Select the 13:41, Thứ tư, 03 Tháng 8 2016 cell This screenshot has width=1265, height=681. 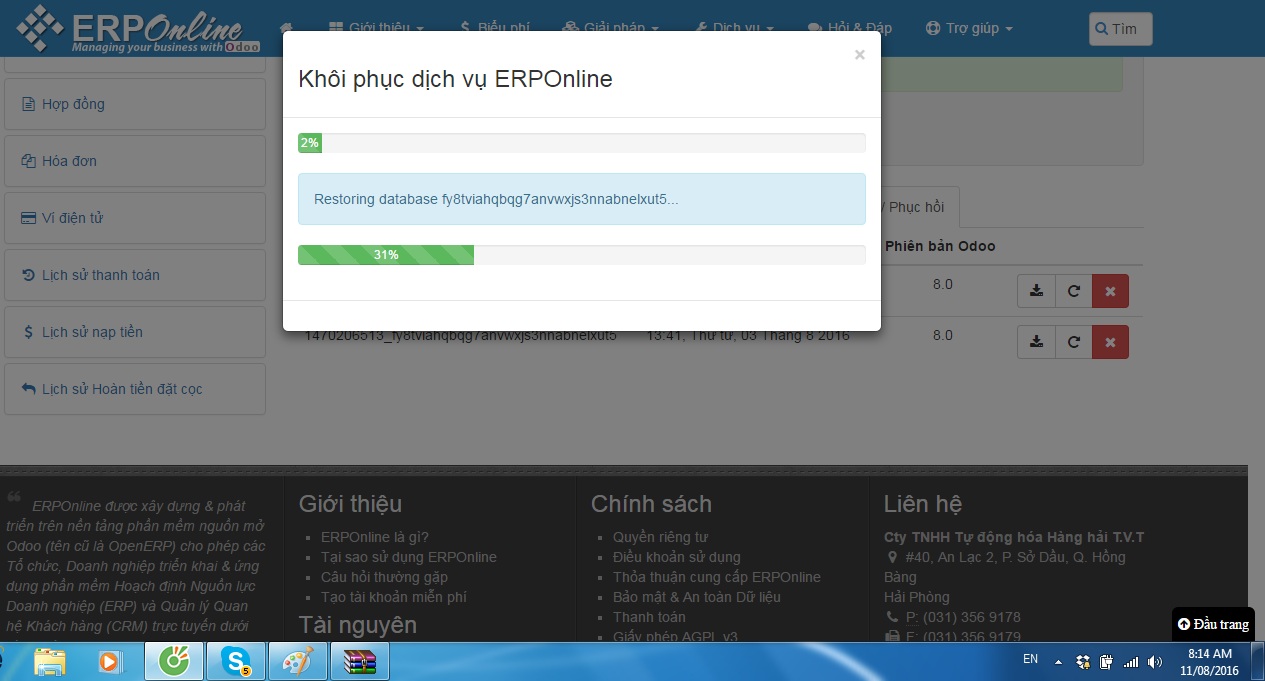(x=748, y=335)
